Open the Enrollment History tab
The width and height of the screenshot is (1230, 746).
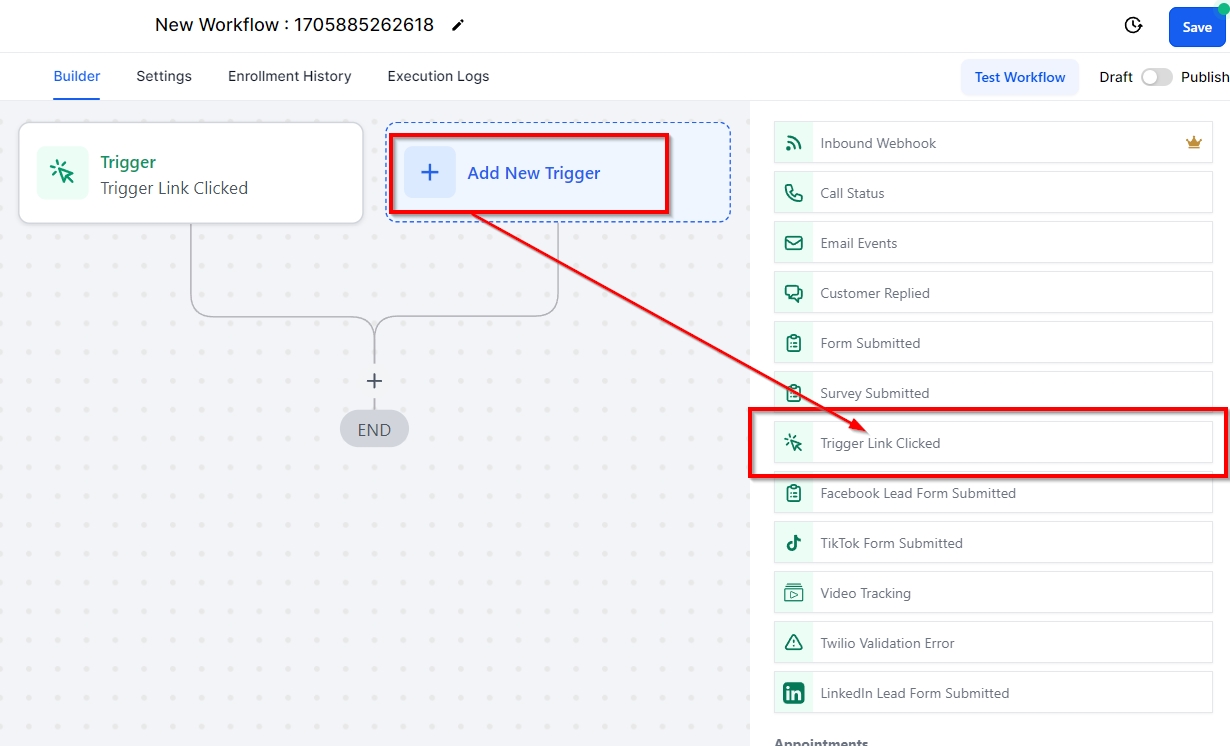[x=289, y=76]
